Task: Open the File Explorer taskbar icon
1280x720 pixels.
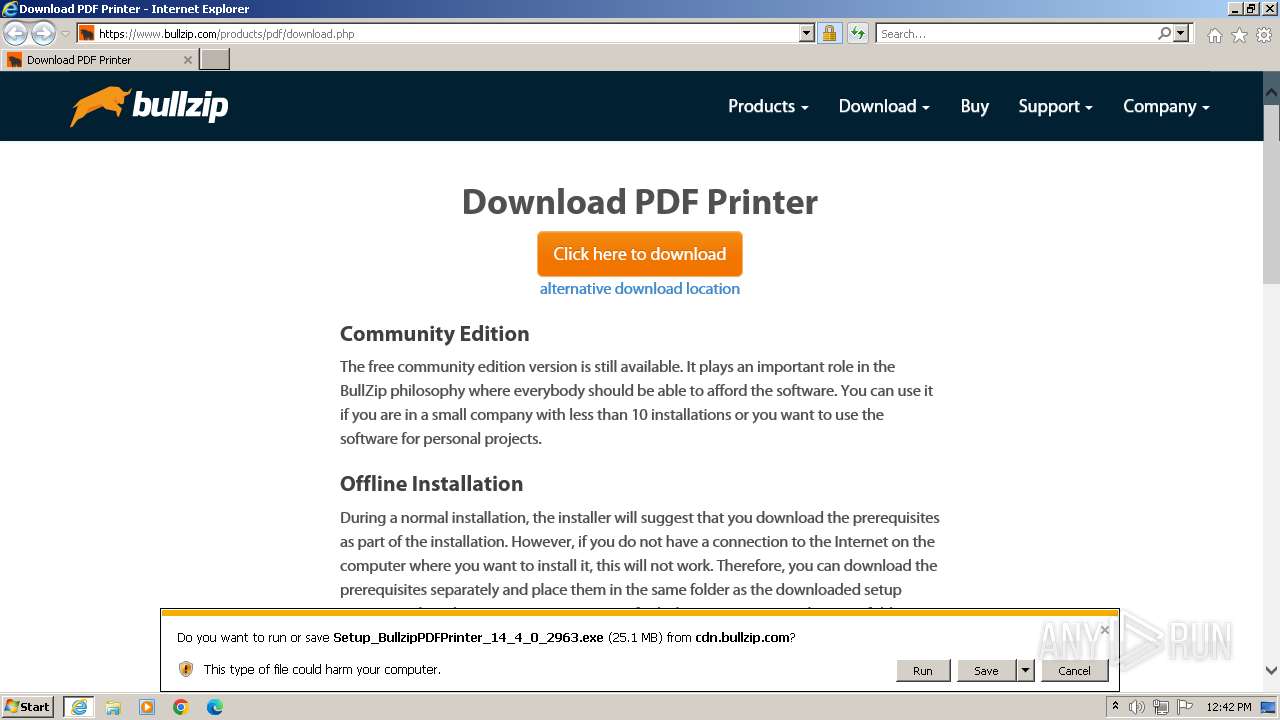Action: pyautogui.click(x=113, y=707)
